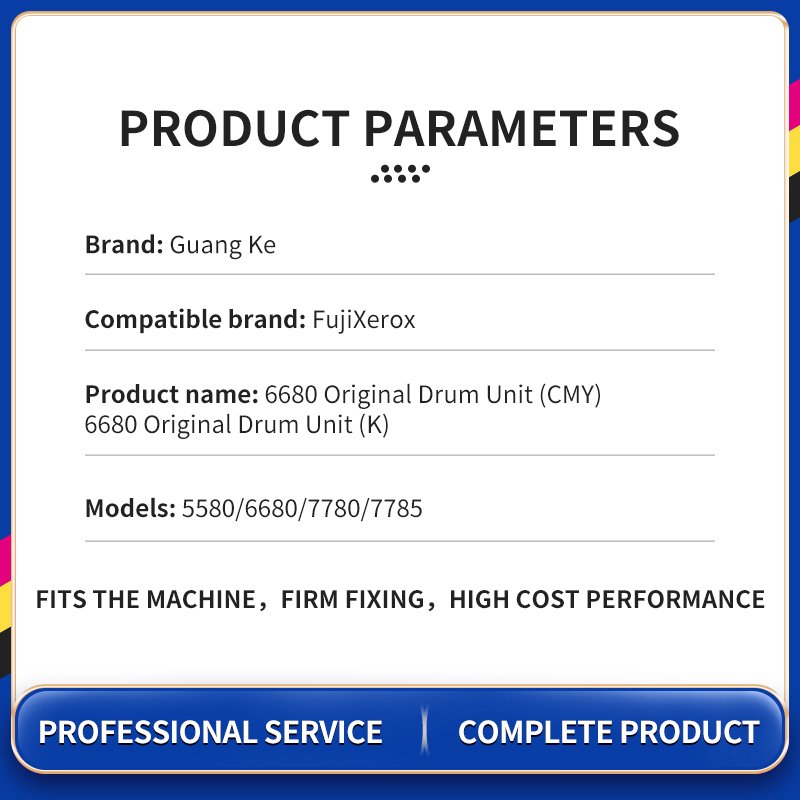Click the divider between banner labels
This screenshot has width=800, height=800.
(x=424, y=731)
